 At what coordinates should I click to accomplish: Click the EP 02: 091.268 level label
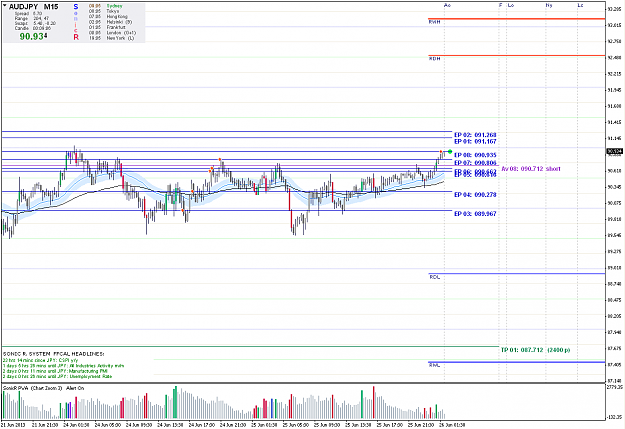(x=475, y=135)
